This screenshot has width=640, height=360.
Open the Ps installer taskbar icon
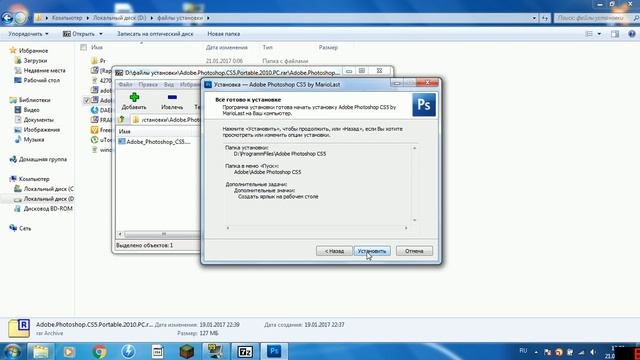(274, 351)
